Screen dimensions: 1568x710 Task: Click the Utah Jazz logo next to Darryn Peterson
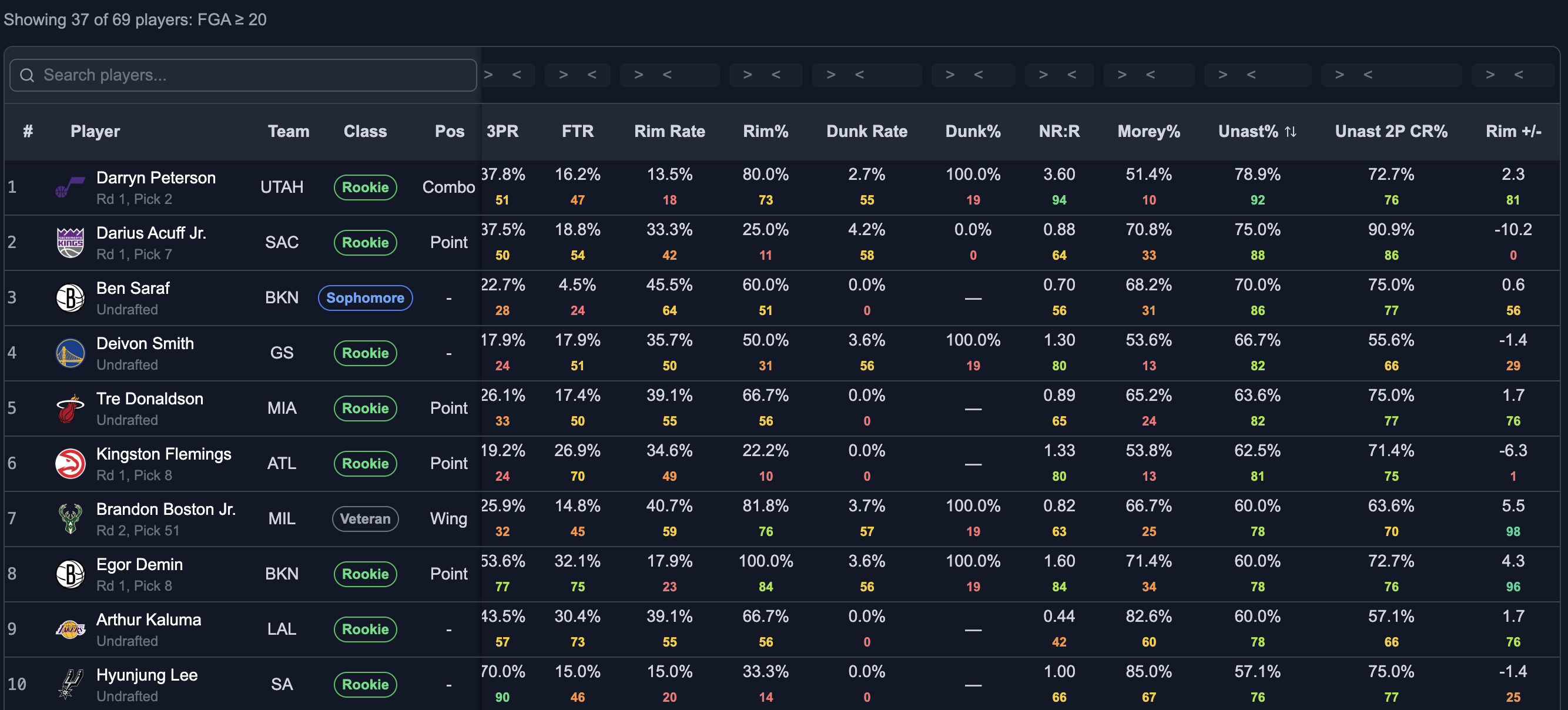(x=70, y=187)
